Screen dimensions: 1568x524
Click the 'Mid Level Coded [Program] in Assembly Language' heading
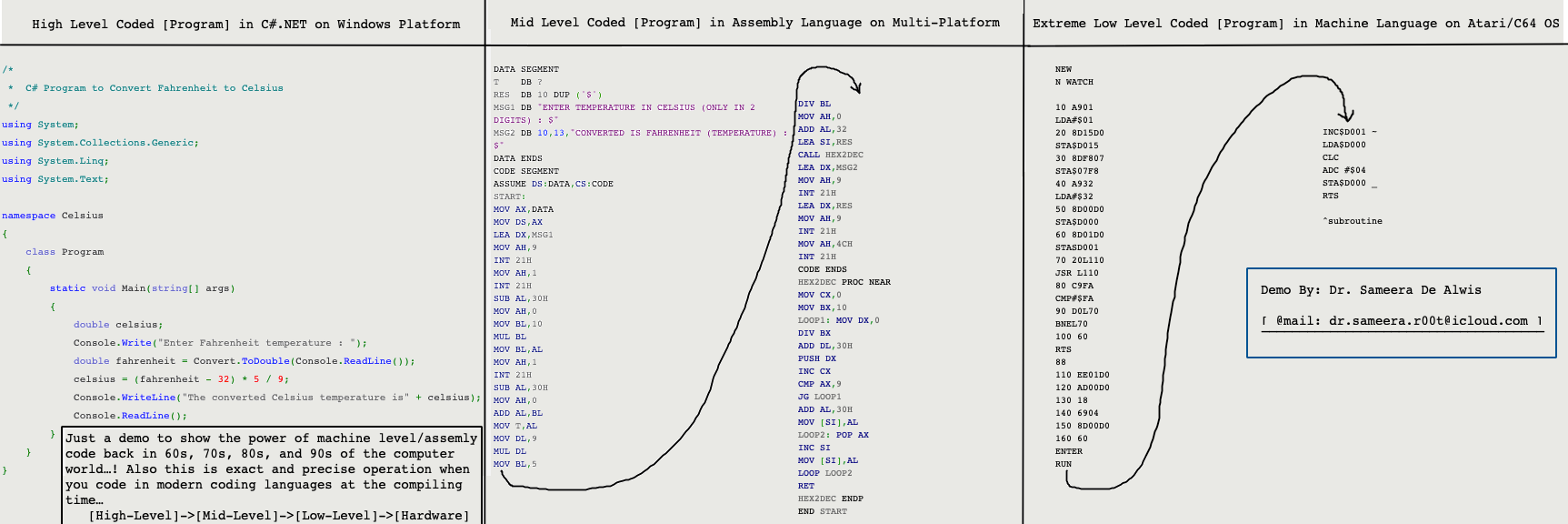pyautogui.click(x=754, y=23)
